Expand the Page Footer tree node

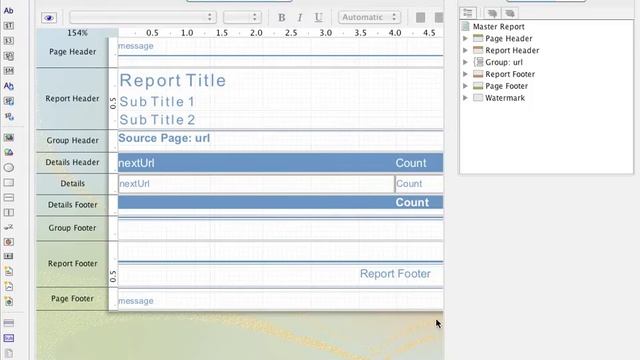(465, 86)
